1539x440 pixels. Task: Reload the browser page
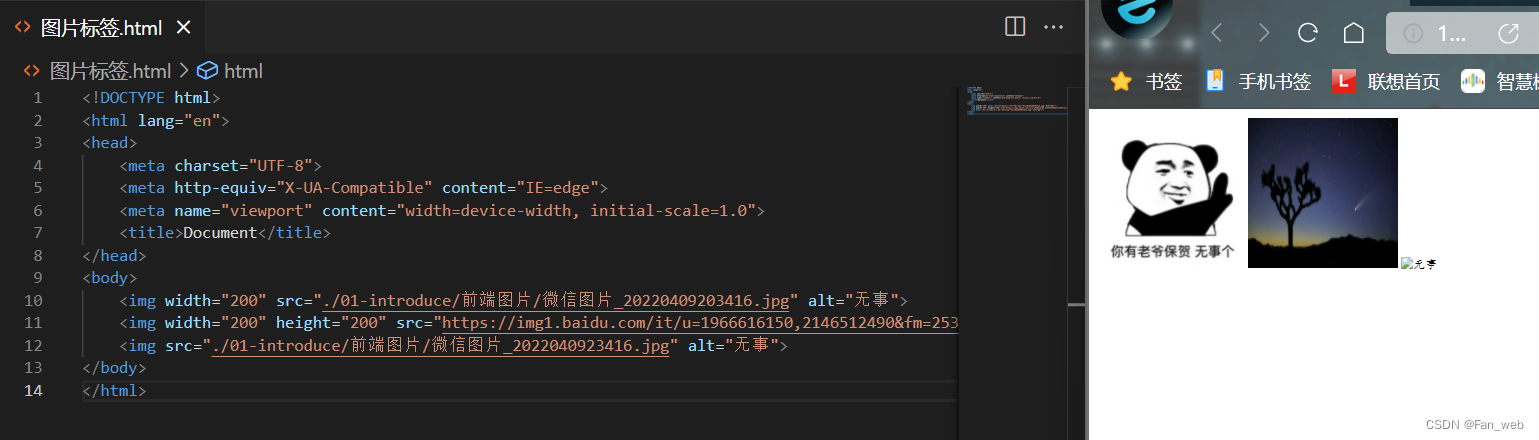pyautogui.click(x=1308, y=33)
